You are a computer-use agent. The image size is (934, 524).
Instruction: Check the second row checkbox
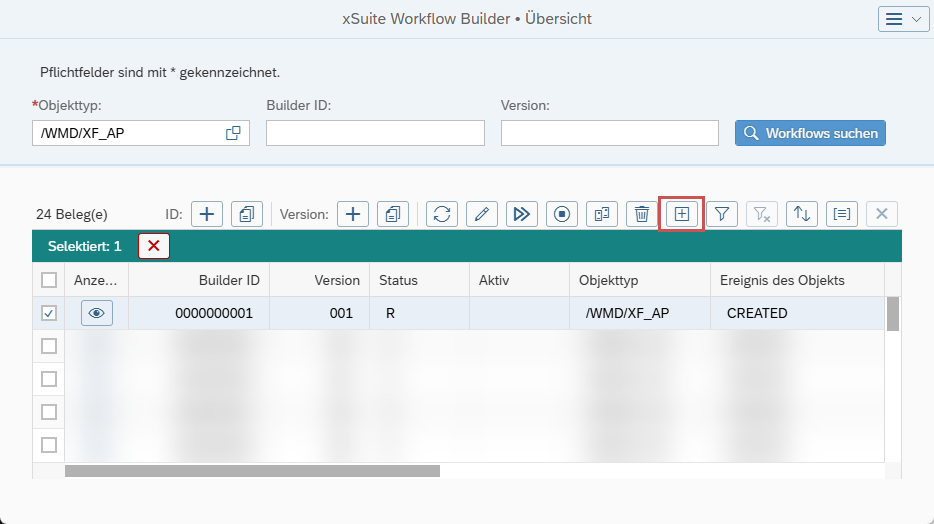49,346
